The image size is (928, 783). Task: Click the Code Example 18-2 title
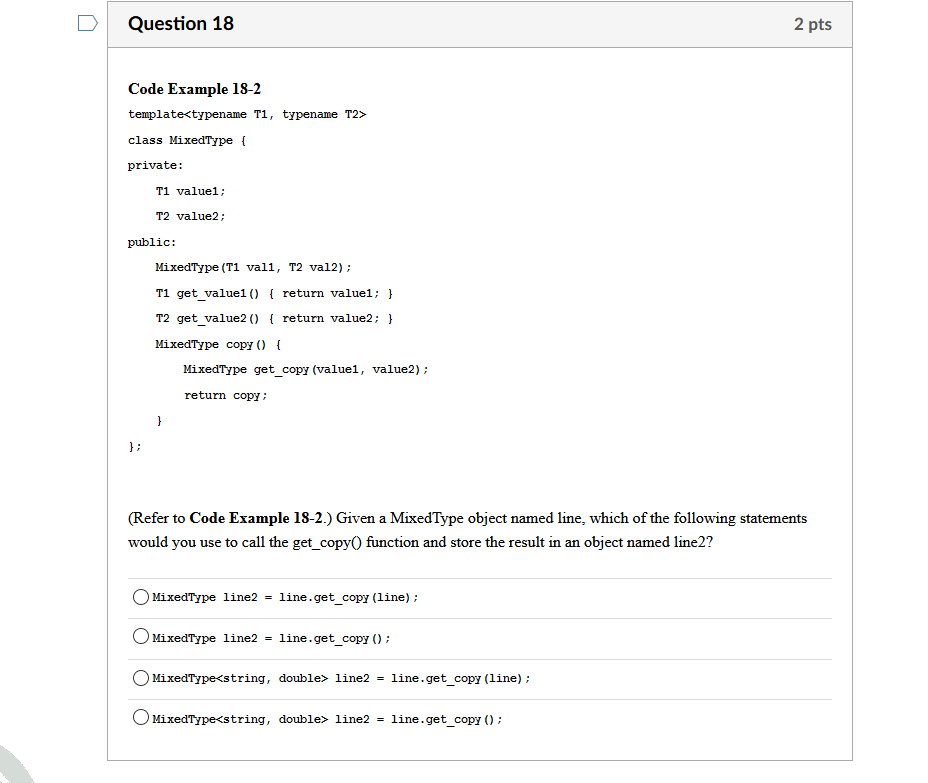click(x=194, y=89)
